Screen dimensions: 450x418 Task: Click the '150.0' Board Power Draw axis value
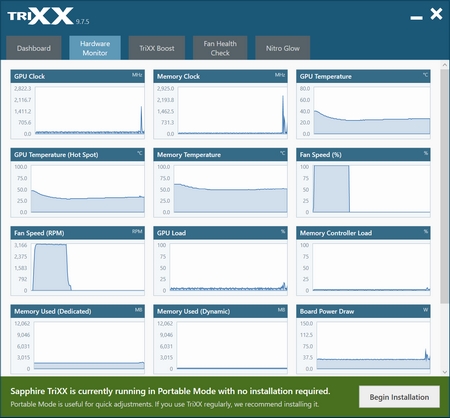(306, 323)
